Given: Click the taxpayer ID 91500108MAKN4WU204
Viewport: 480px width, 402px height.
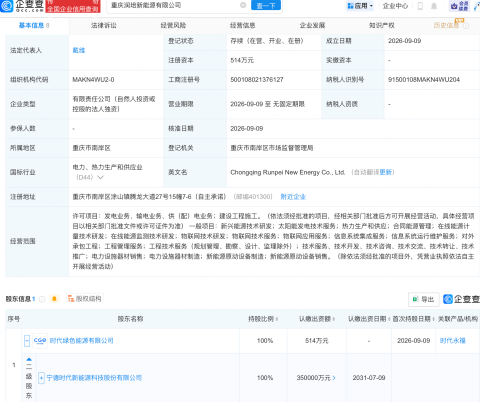Looking at the screenshot, I should pos(424,80).
